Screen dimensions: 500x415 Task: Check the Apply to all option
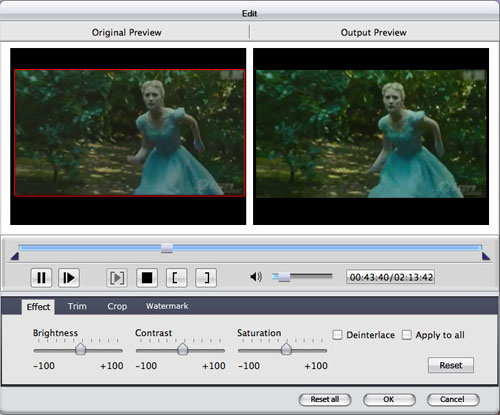tap(407, 335)
